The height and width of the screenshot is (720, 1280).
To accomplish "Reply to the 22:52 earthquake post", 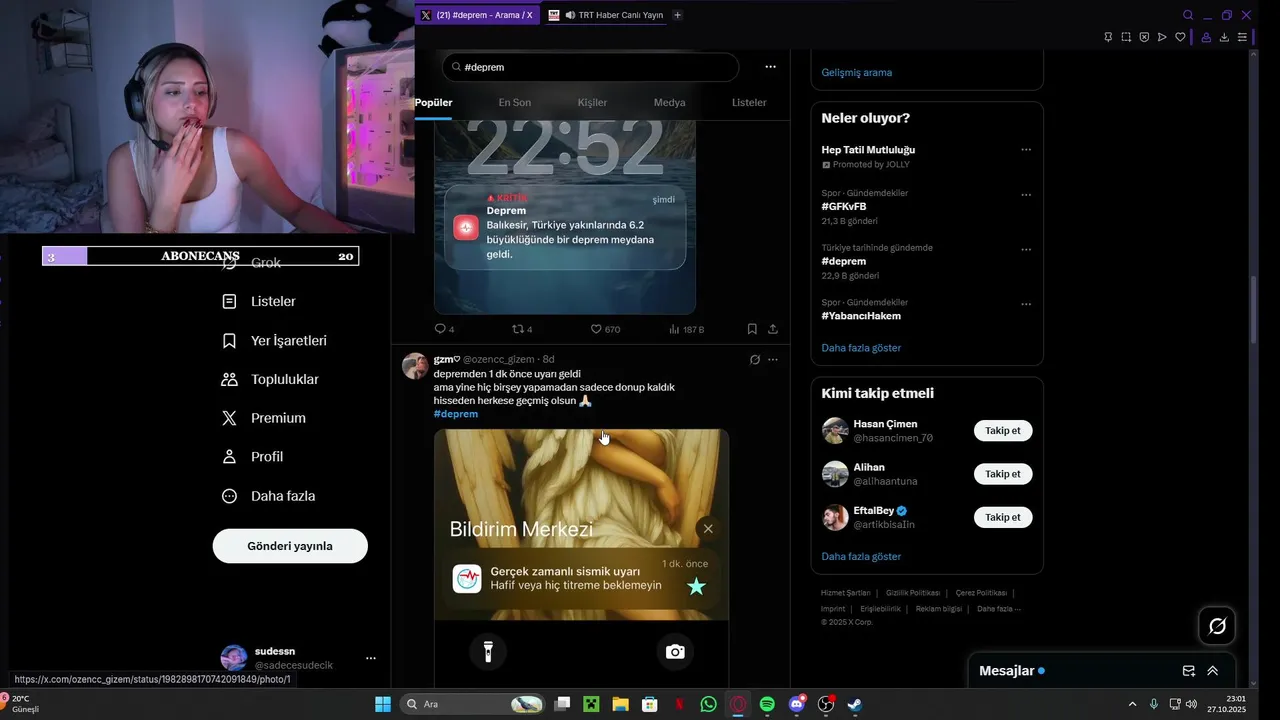I will (444, 329).
